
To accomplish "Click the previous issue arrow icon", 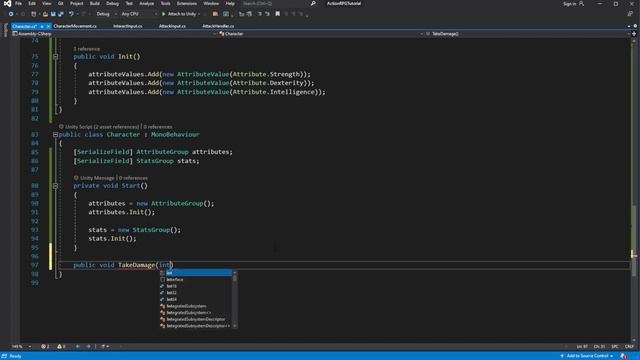I will pyautogui.click(x=78, y=347).
